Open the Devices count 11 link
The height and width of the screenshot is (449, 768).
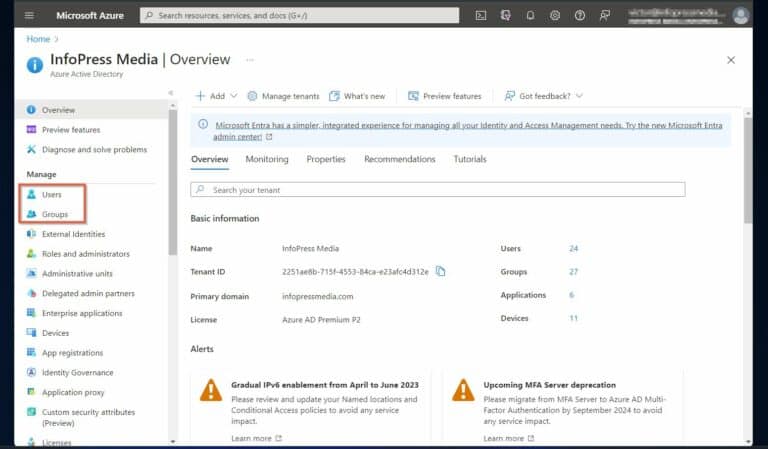(574, 318)
